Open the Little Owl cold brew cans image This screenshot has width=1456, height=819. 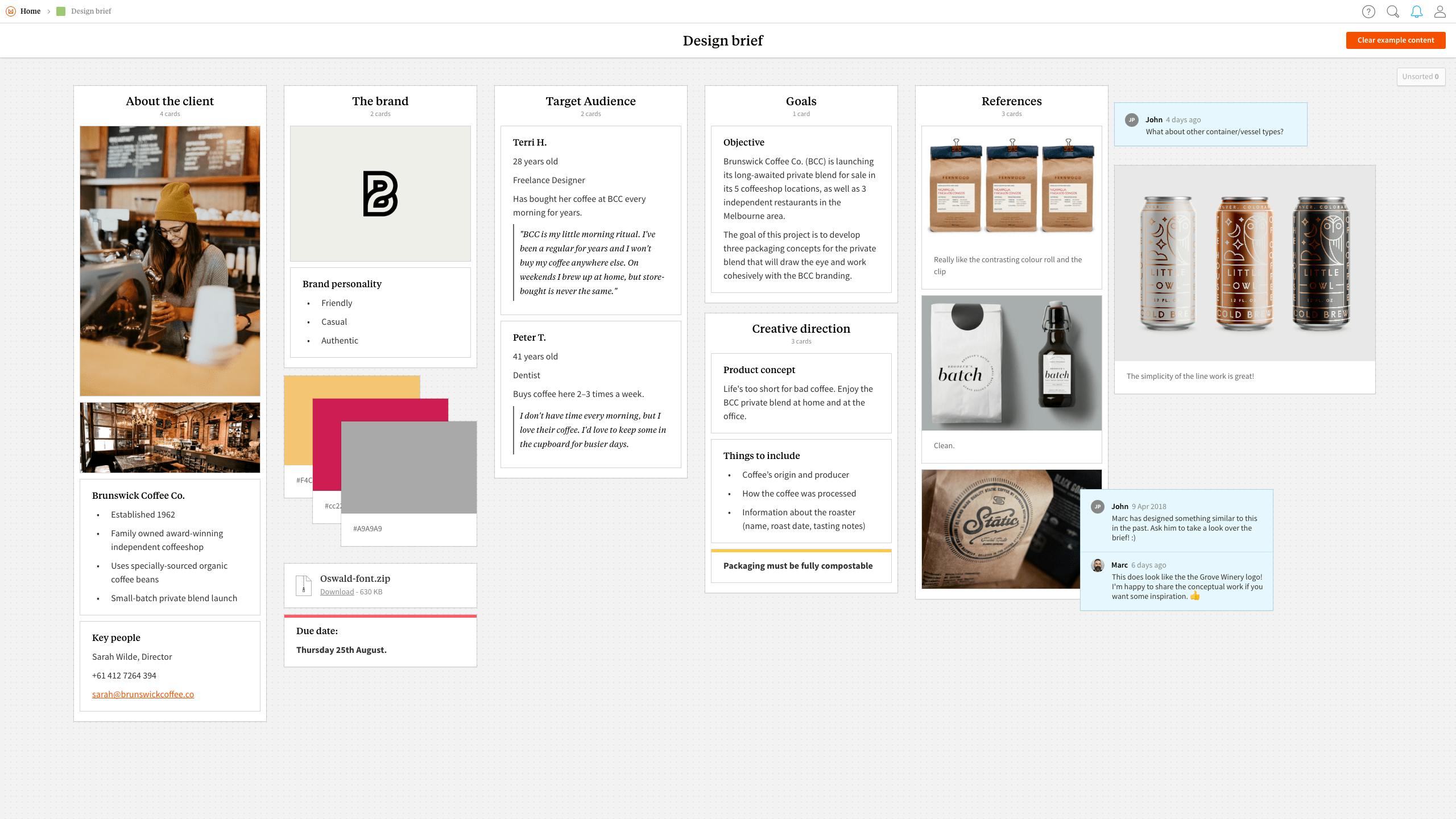pos(1244,263)
